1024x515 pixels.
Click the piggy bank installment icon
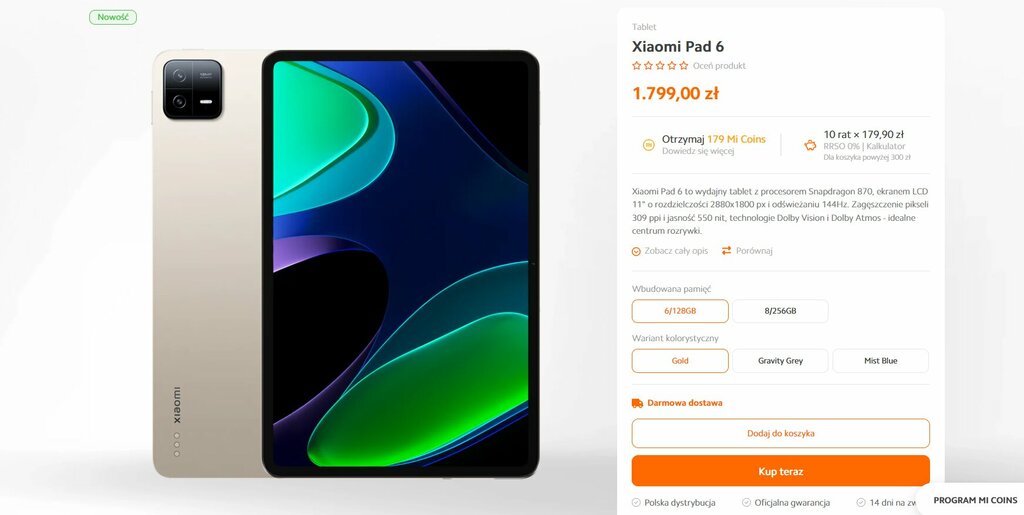click(810, 145)
